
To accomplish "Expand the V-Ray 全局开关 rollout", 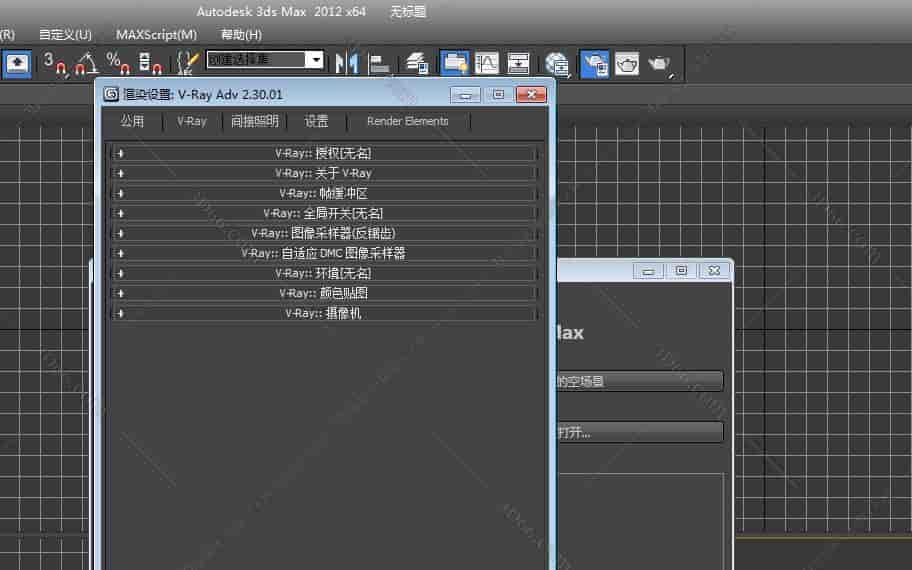I will 324,213.
